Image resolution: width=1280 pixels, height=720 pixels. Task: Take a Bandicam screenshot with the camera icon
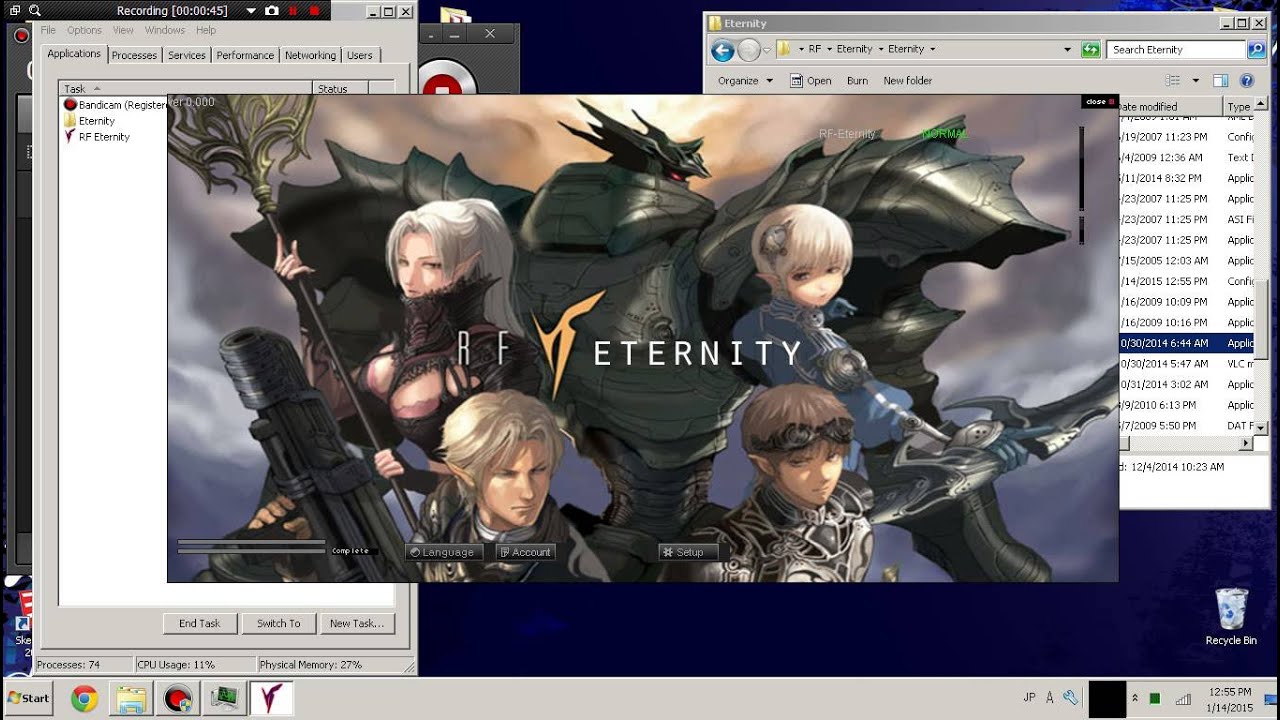point(271,11)
